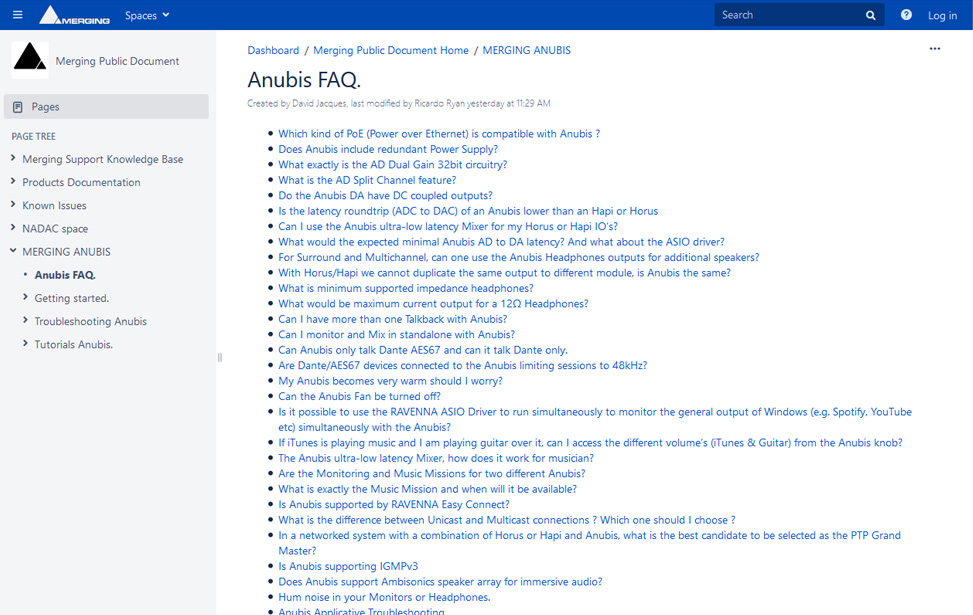Select Products Documentation in page tree
Viewport: 973px width, 615px height.
pos(81,182)
